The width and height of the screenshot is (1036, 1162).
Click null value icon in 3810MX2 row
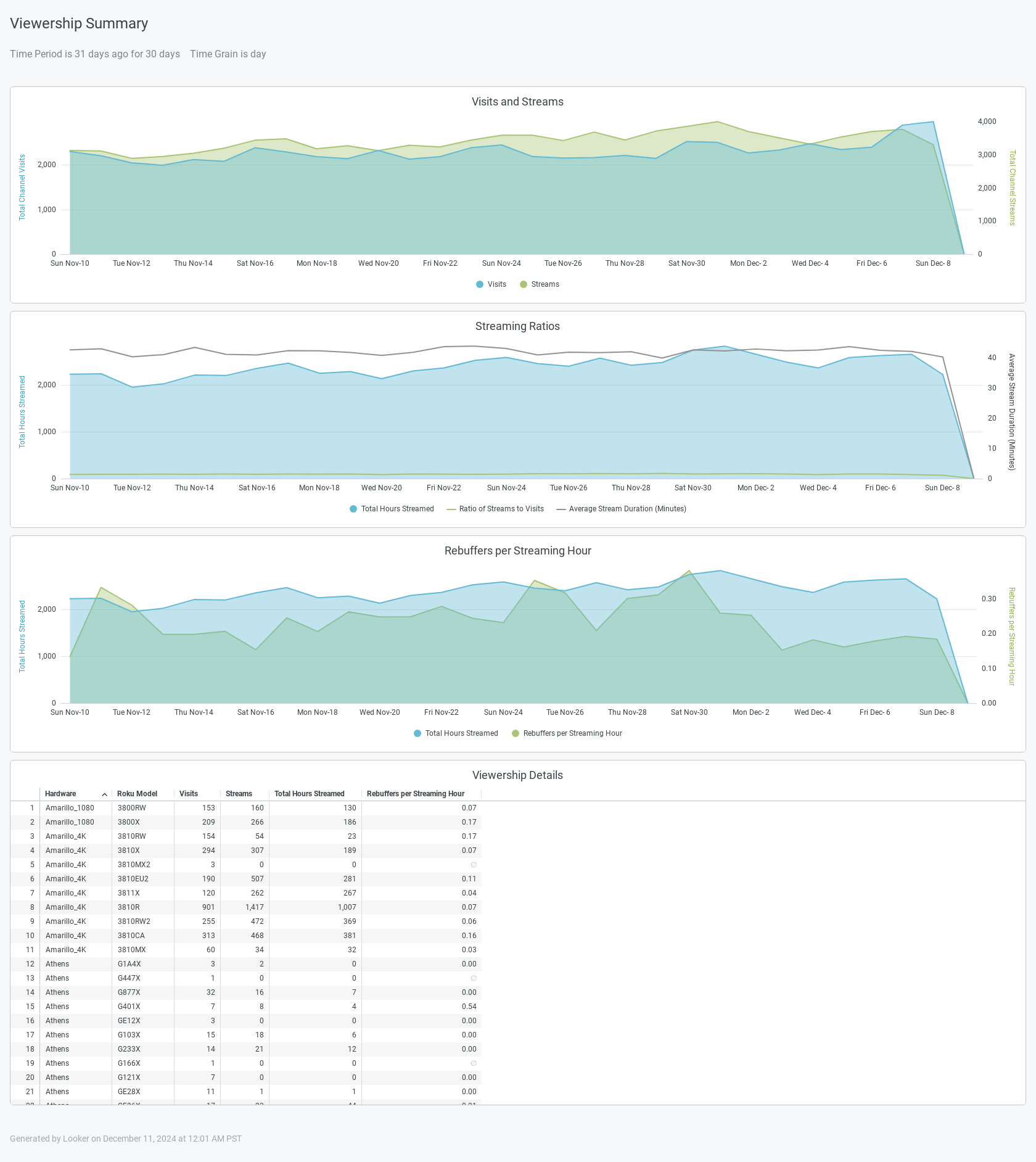click(474, 865)
